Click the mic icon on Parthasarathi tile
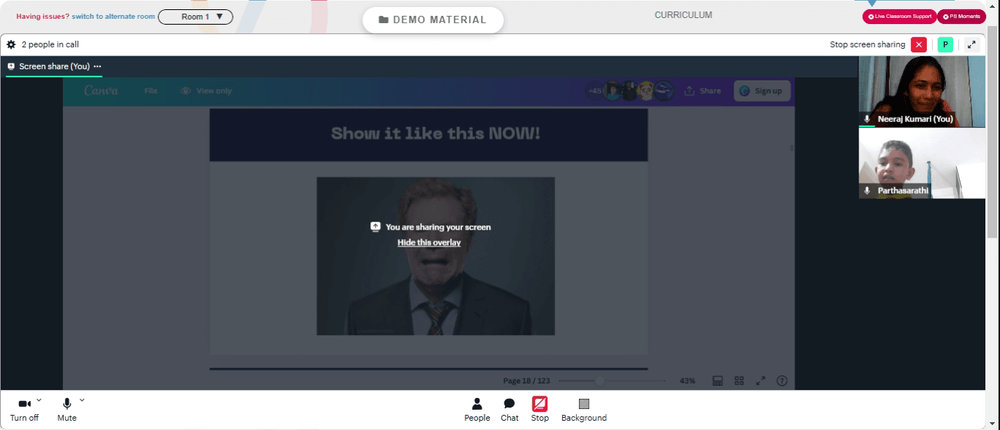The width and height of the screenshot is (1000, 430). 867,191
